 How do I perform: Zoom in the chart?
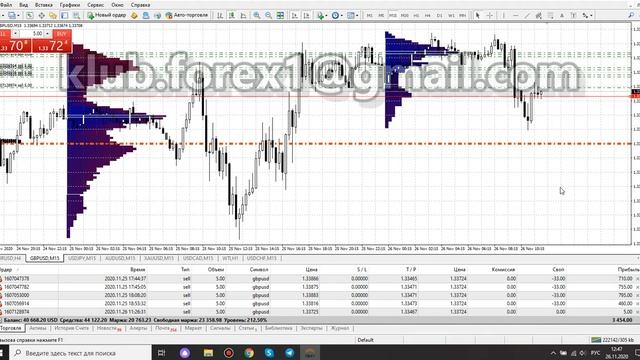point(257,15)
